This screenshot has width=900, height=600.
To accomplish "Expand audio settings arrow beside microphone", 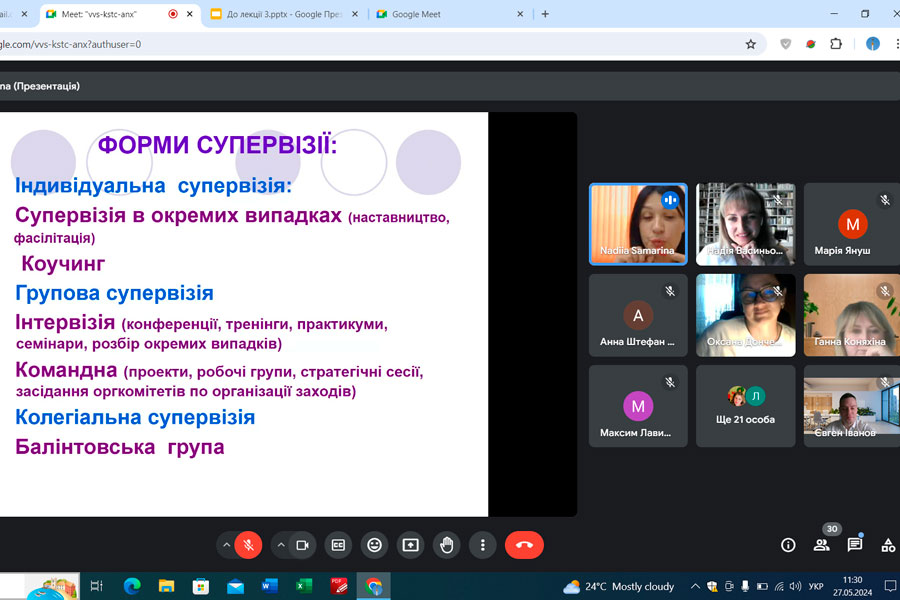I will [227, 545].
